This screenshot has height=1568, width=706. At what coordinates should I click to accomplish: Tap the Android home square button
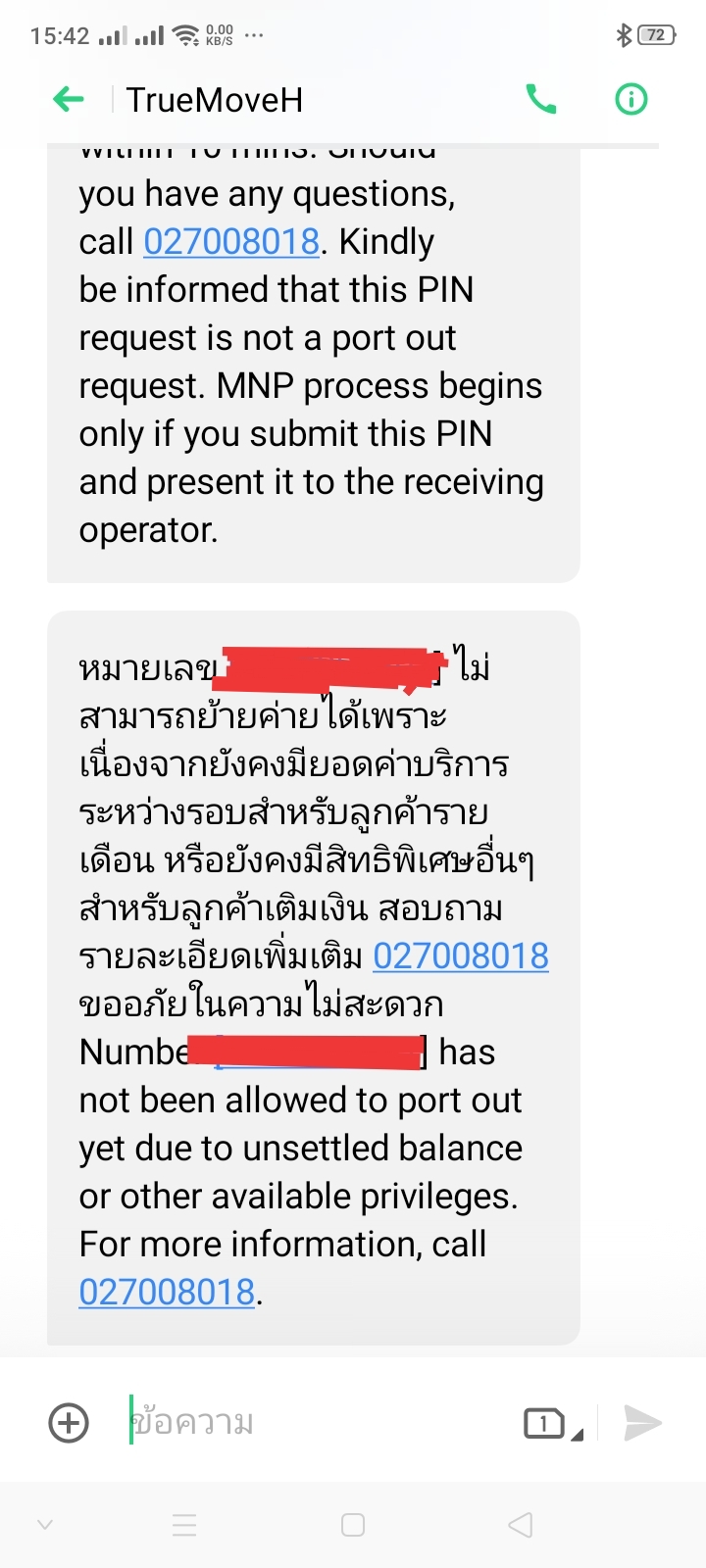coord(353,1525)
